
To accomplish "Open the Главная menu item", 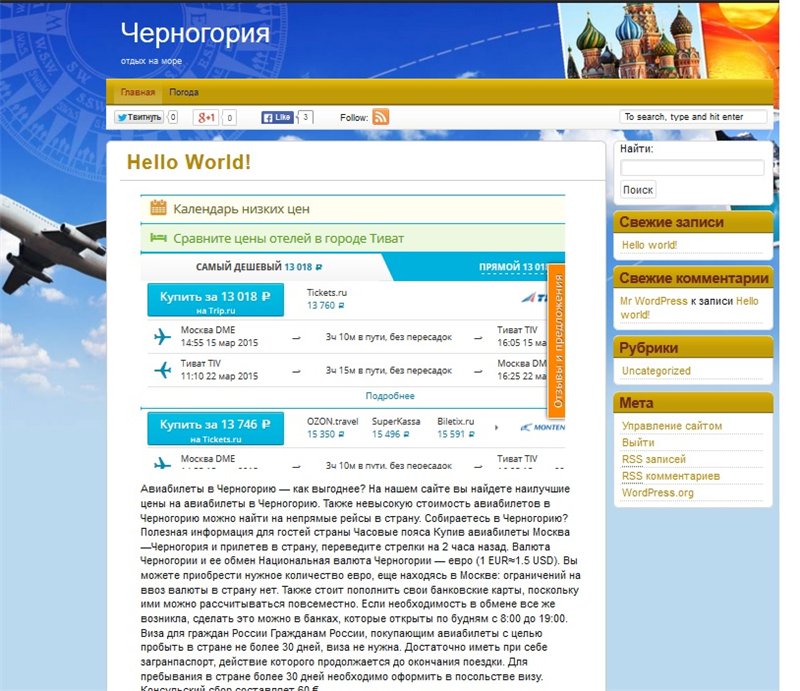I will (138, 92).
